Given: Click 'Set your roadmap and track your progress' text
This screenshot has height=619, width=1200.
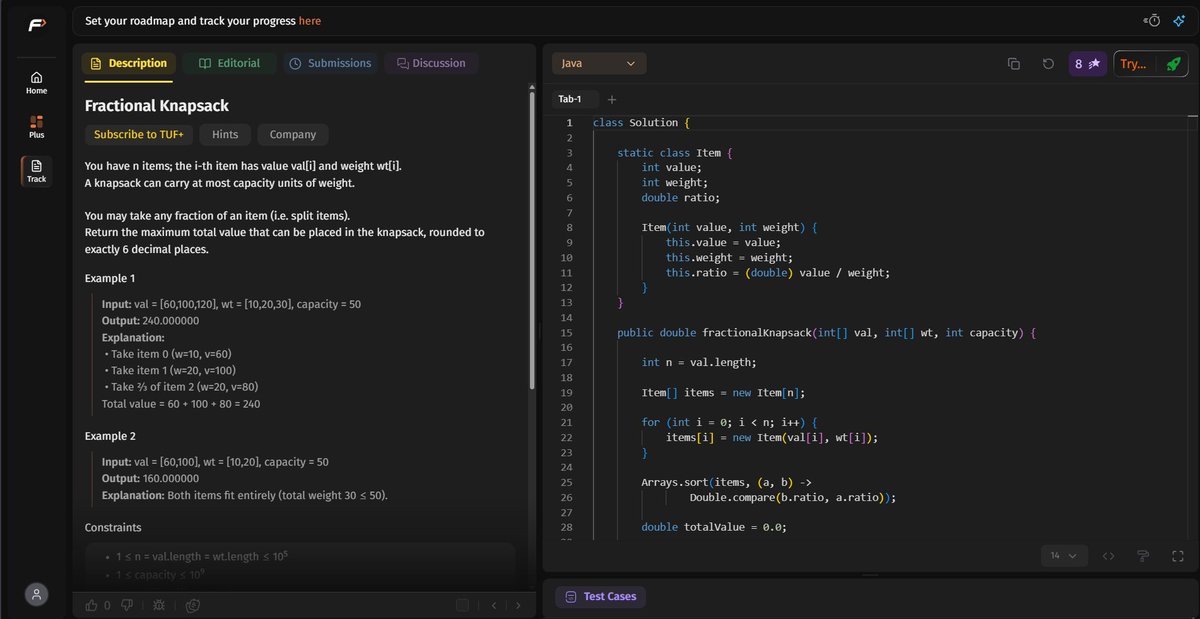Looking at the screenshot, I should [190, 20].
